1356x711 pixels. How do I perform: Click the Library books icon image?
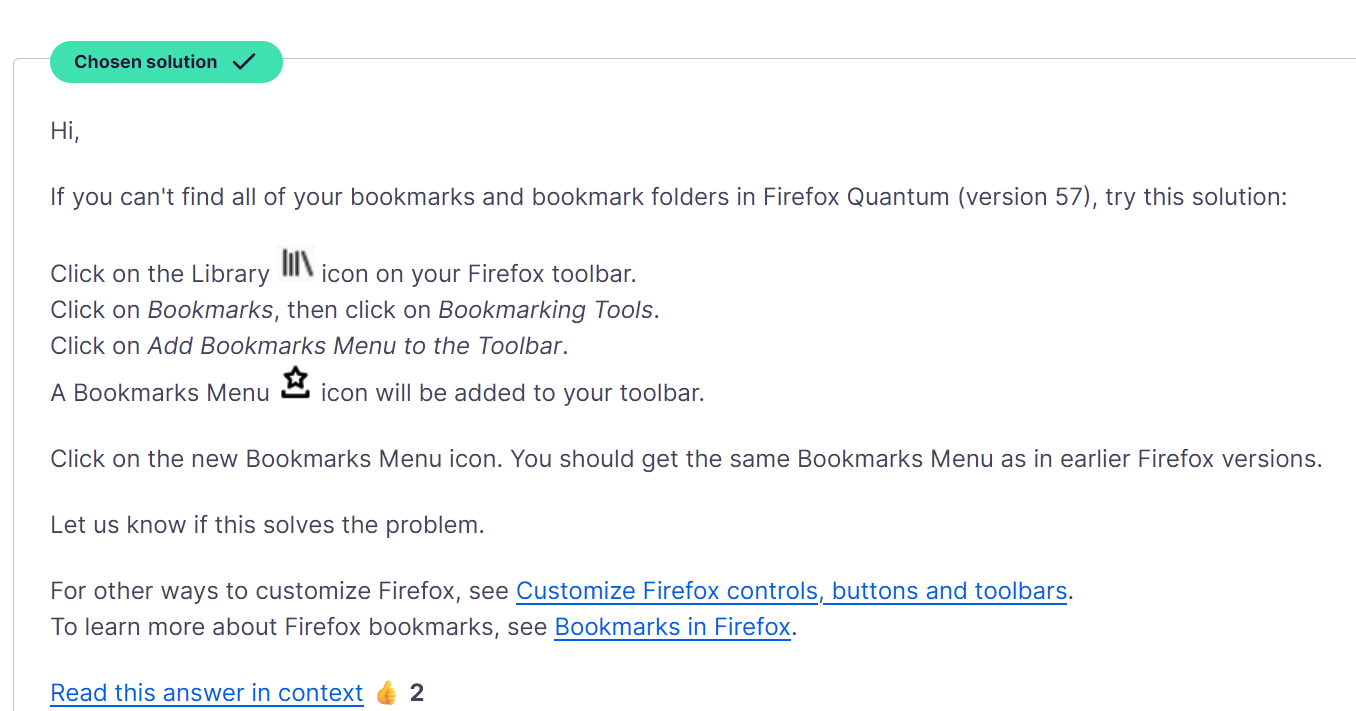pyautogui.click(x=297, y=264)
